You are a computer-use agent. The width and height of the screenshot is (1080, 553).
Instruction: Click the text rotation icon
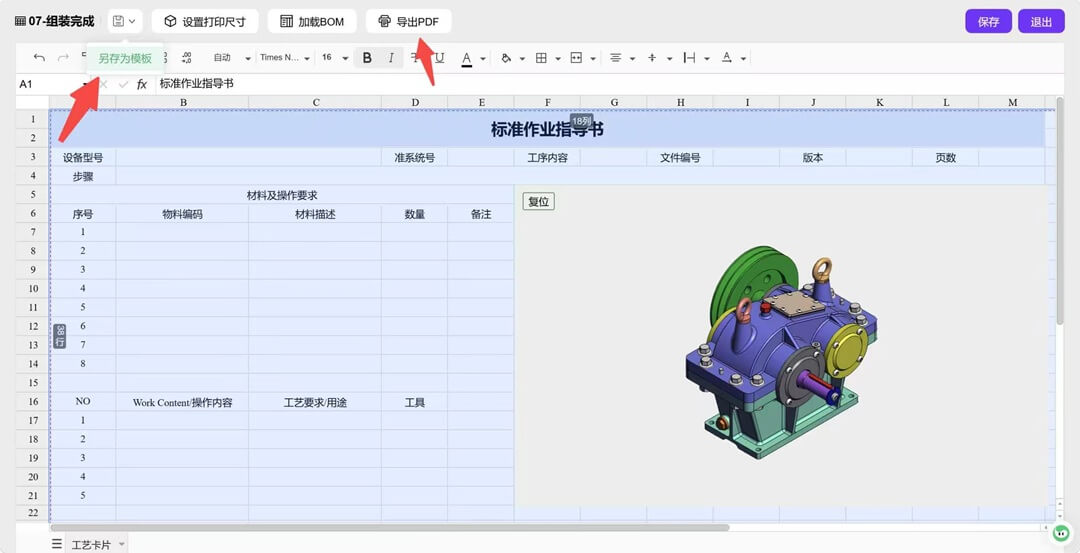[726, 58]
